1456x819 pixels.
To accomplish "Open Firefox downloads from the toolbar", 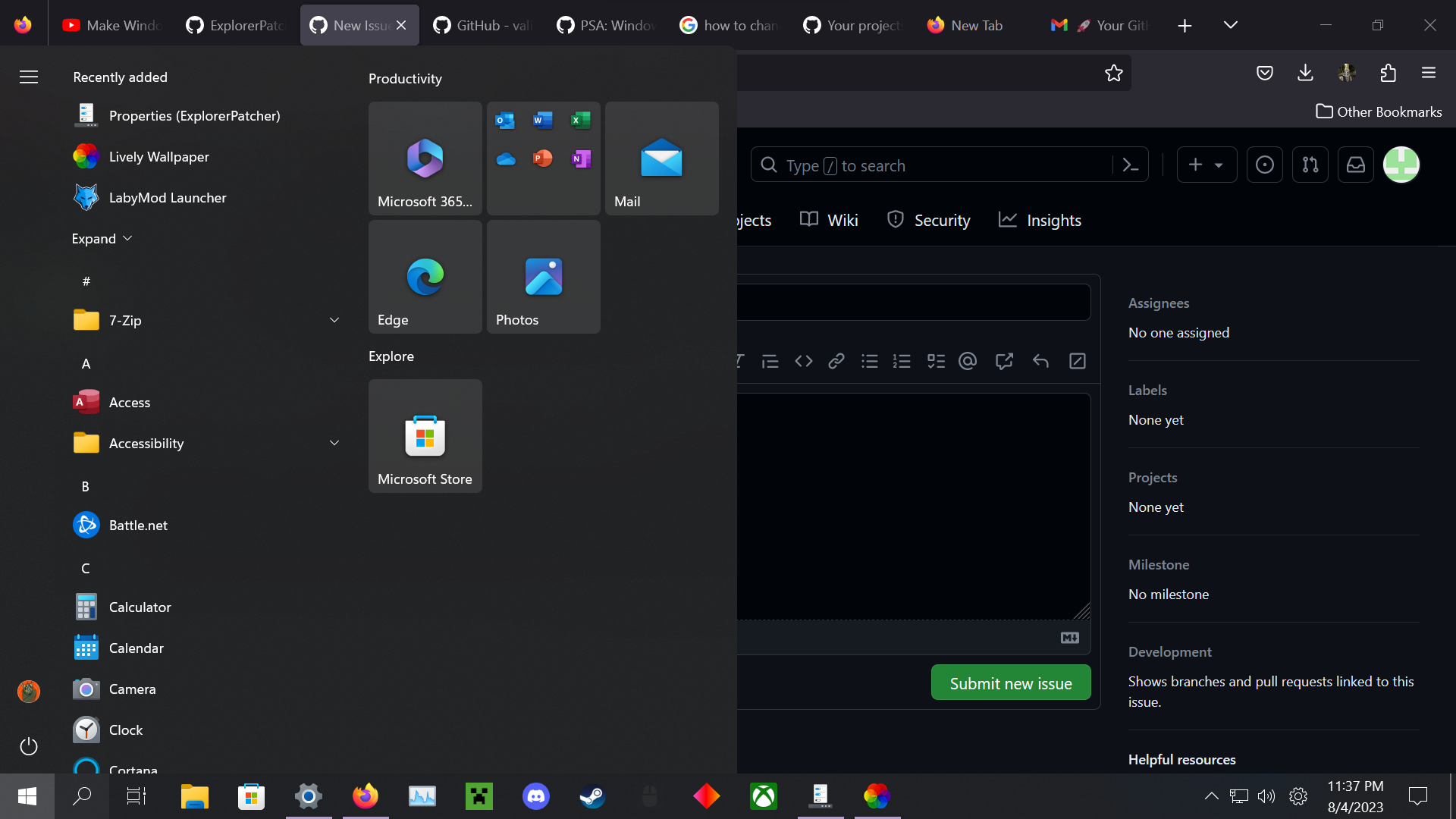I will (1304, 73).
